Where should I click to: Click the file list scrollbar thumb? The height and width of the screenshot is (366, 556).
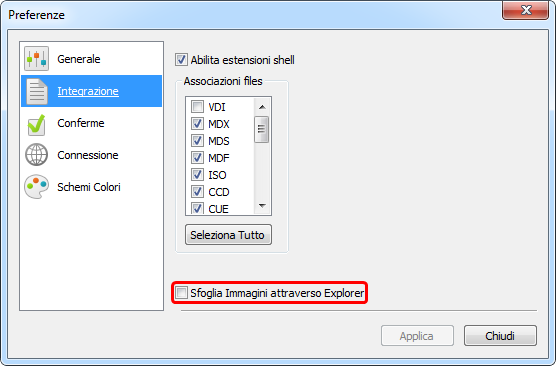262,129
